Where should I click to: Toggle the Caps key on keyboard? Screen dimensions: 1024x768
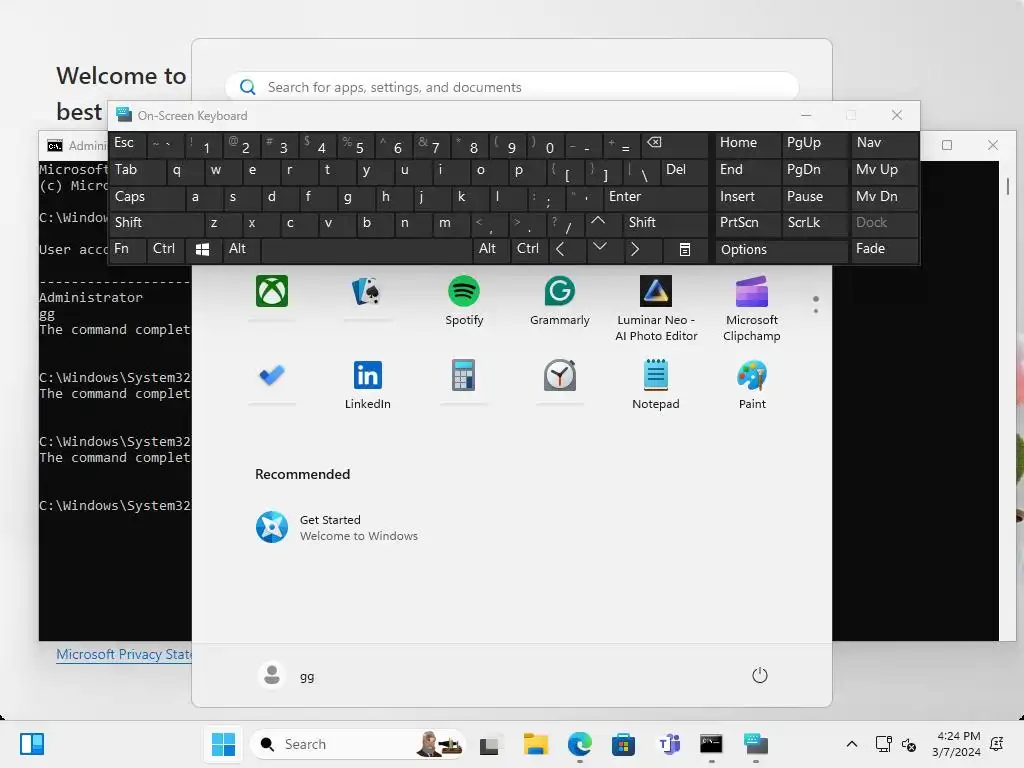[146, 197]
